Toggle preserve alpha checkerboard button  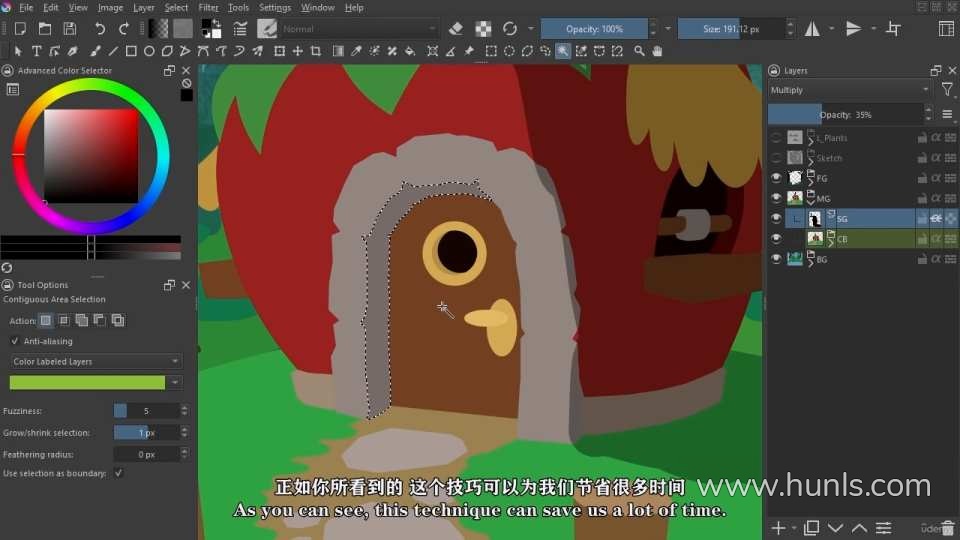[x=483, y=29]
